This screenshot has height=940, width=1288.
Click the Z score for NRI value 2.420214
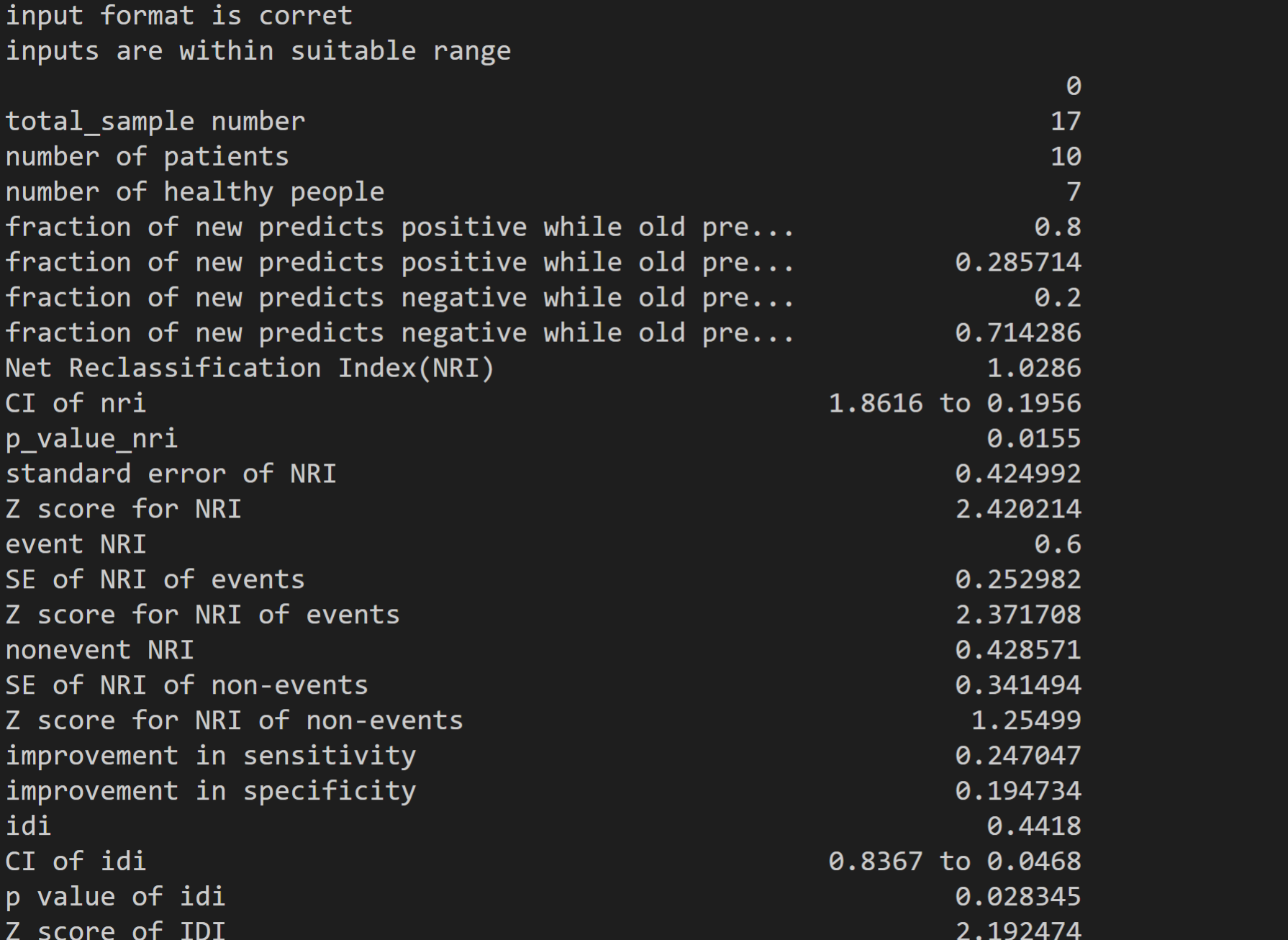[1019, 508]
